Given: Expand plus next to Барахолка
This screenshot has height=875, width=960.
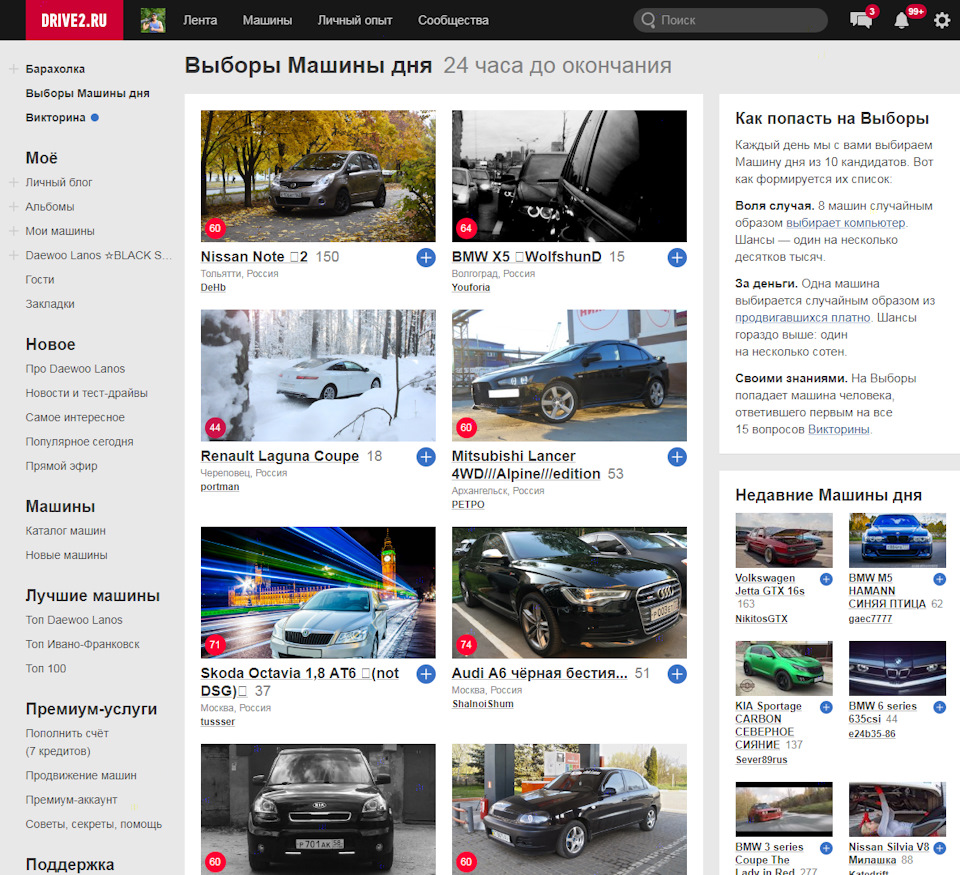Looking at the screenshot, I should [13, 69].
